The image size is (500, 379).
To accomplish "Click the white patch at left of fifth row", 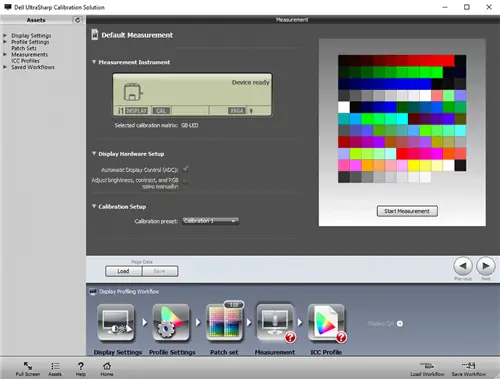I will coord(344,107).
